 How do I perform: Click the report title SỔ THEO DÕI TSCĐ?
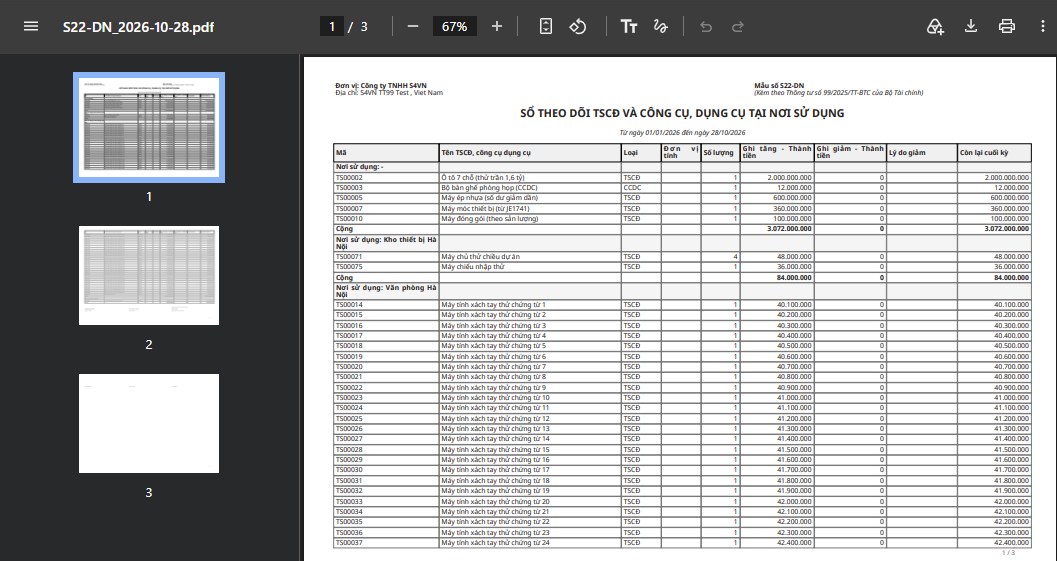tap(682, 113)
